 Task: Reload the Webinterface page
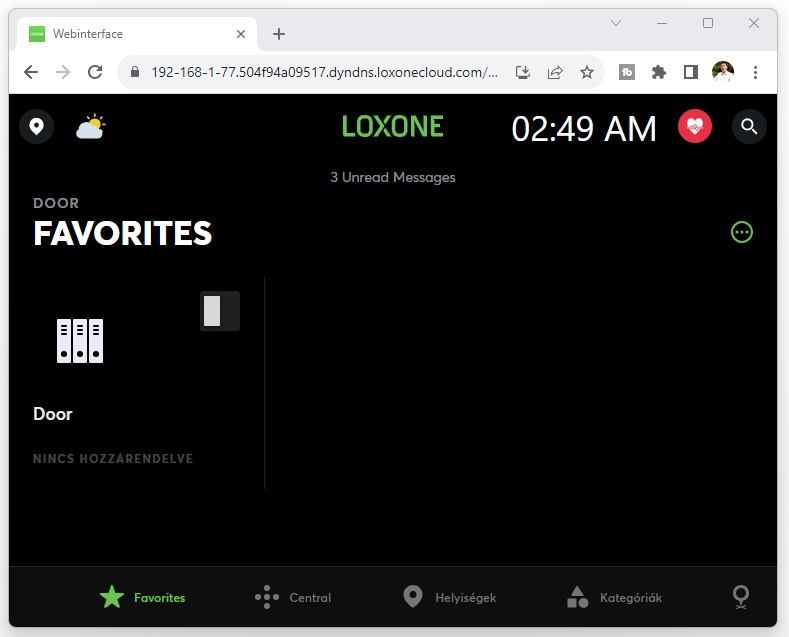[x=95, y=72]
